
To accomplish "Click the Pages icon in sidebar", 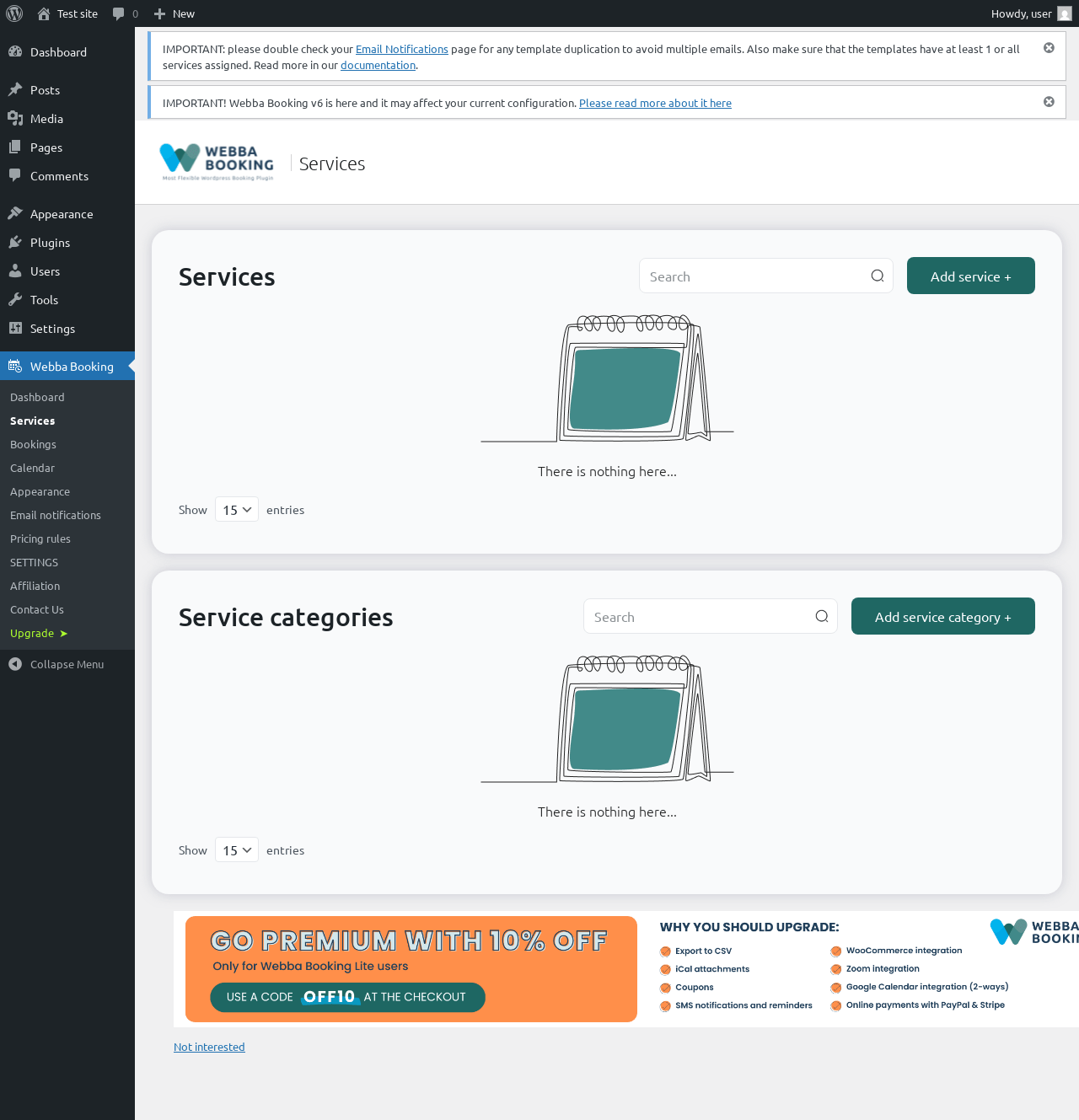I will (x=15, y=147).
